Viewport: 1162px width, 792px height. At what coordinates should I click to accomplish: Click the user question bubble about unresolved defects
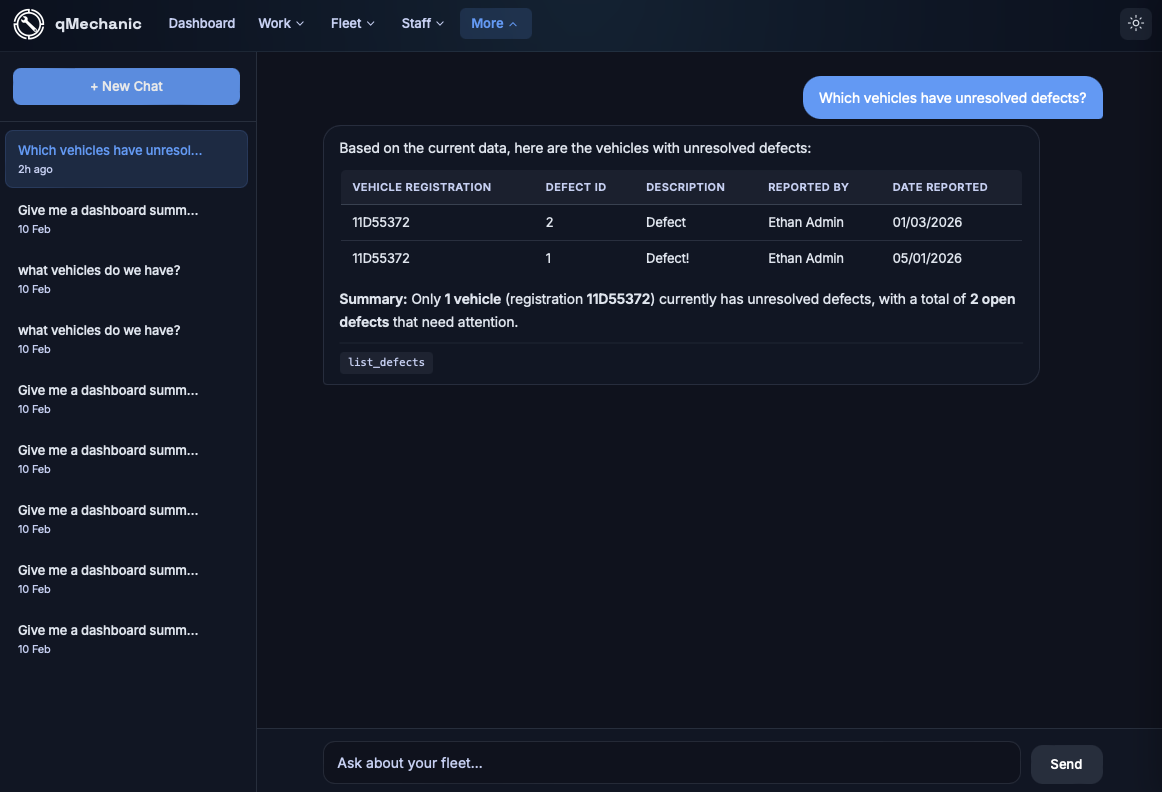pos(952,97)
